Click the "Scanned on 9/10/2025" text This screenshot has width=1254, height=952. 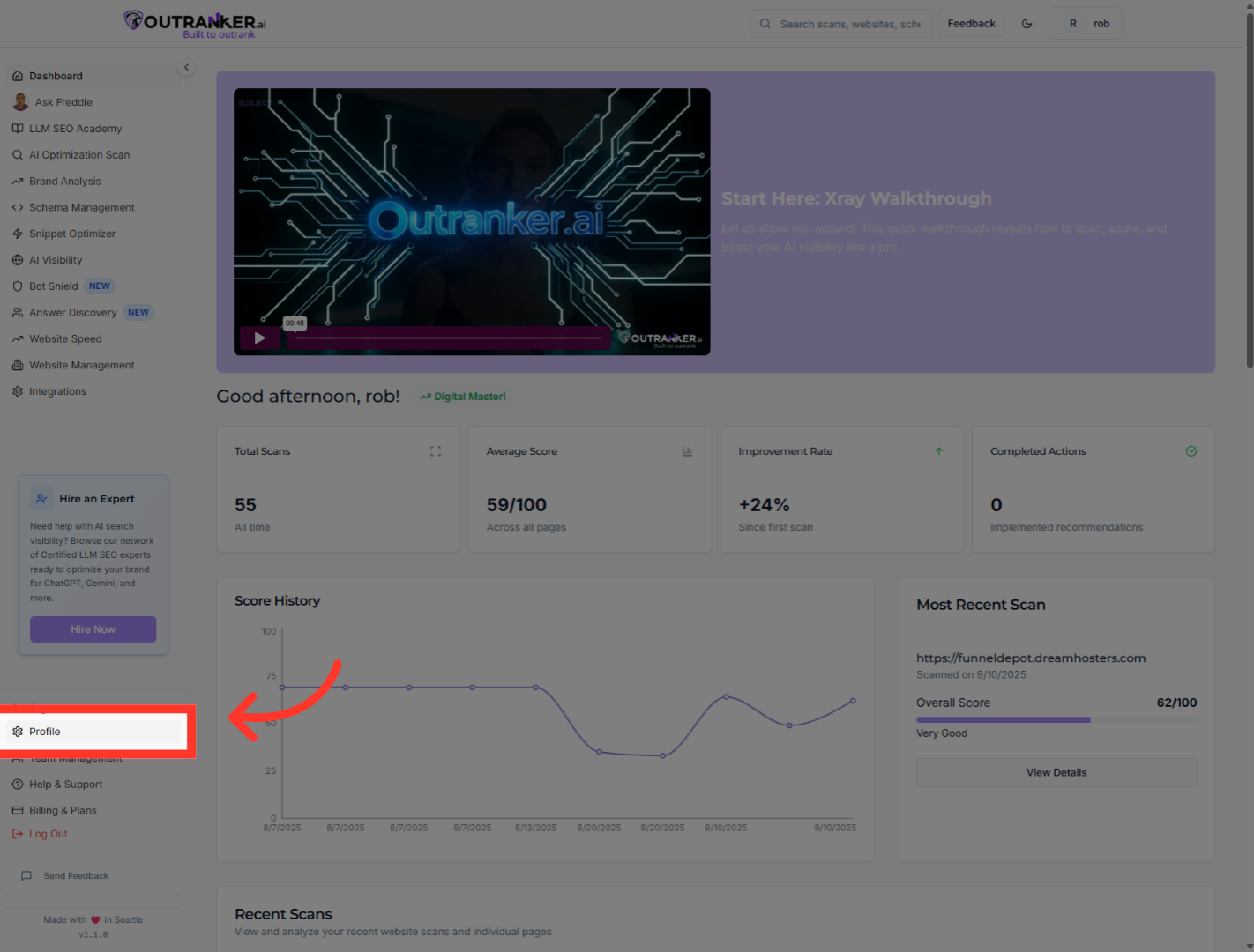[971, 675]
